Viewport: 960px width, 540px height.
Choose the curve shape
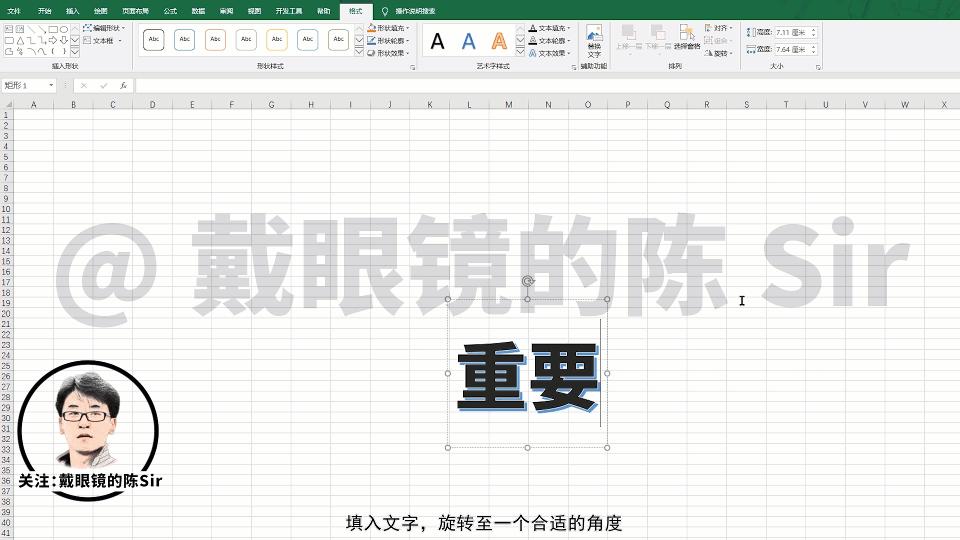[x=42, y=51]
